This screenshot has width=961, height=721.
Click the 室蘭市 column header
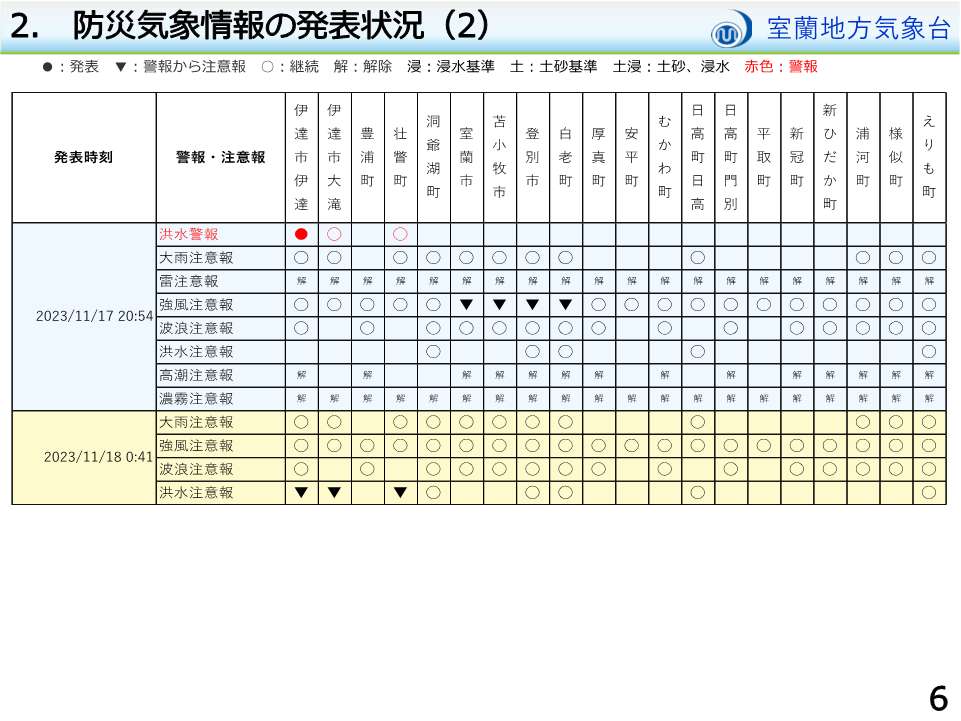[466, 157]
